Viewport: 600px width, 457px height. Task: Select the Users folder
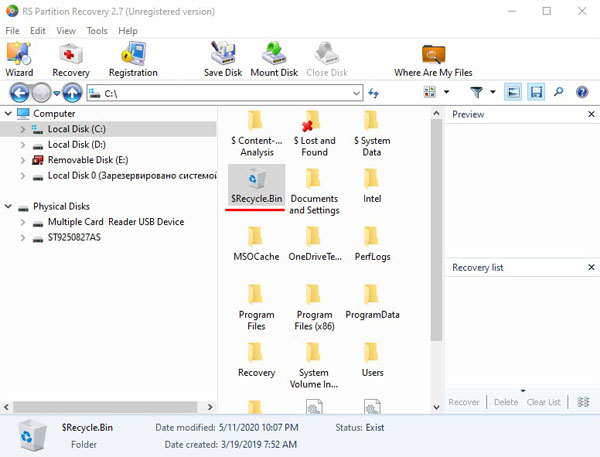click(x=372, y=360)
